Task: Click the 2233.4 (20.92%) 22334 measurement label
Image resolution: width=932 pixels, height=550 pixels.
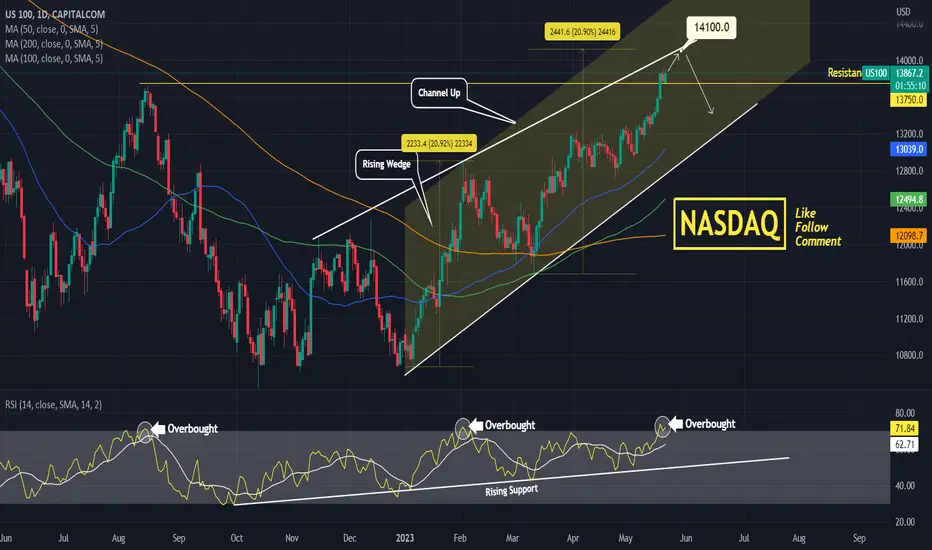Action: pos(439,143)
